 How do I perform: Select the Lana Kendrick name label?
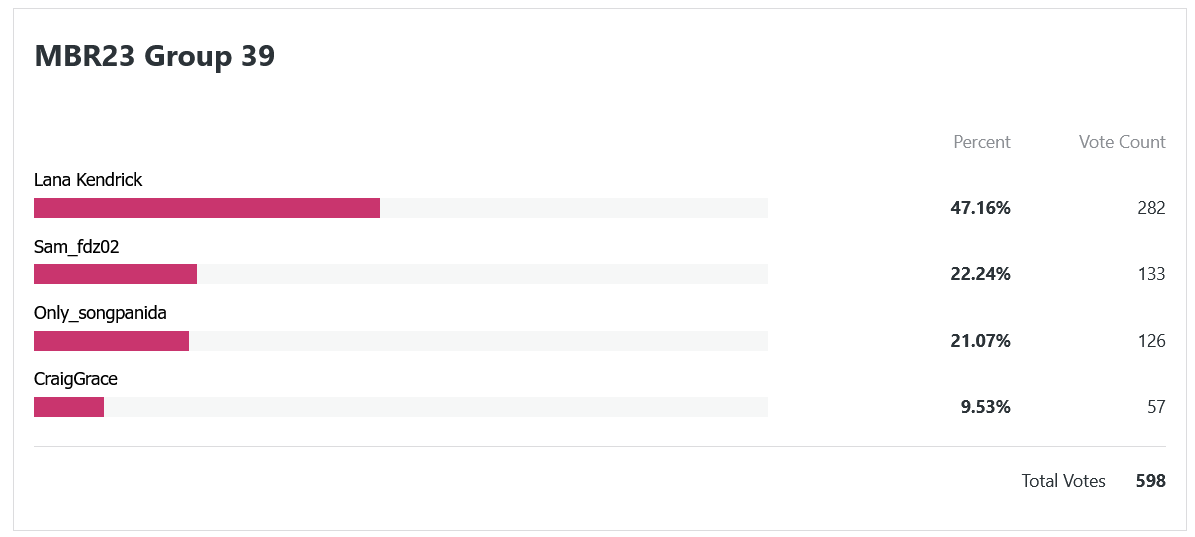(88, 181)
